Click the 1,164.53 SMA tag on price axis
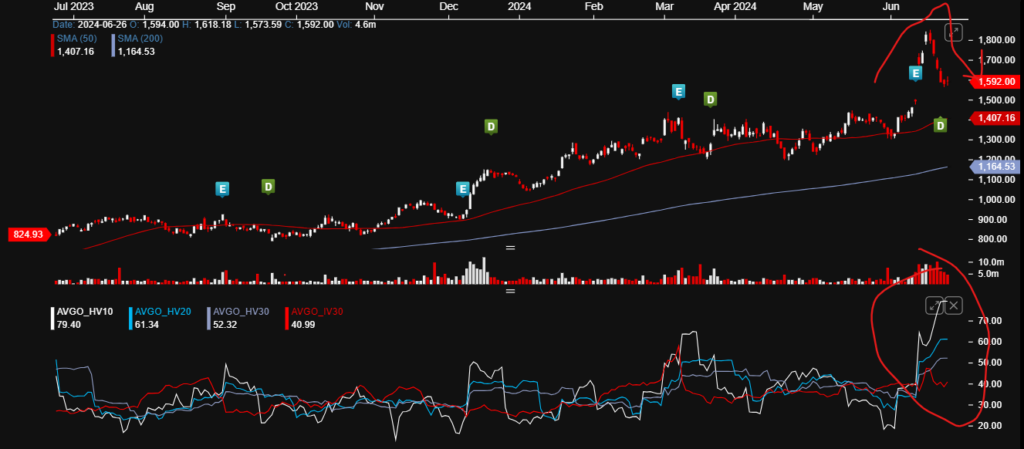Viewport: 1024px width, 449px height. point(993,167)
